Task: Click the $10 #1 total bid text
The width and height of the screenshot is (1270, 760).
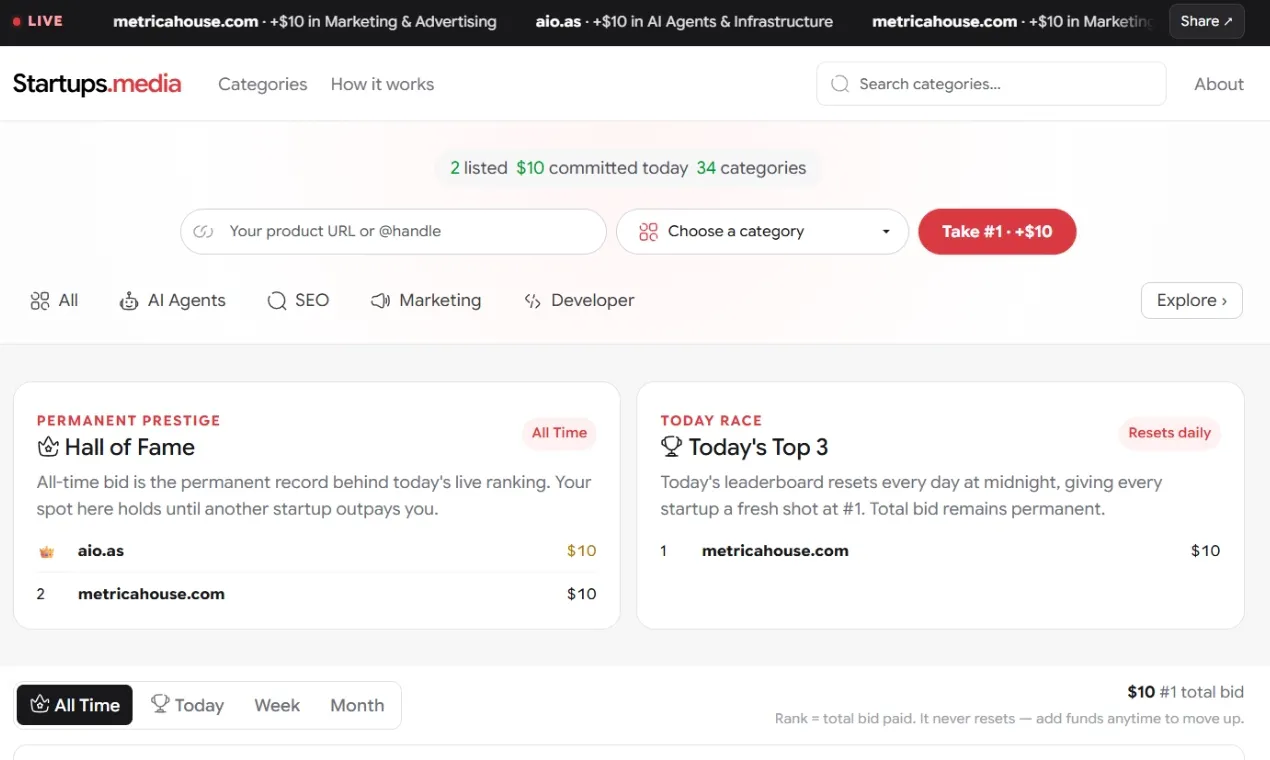Action: tap(1185, 692)
